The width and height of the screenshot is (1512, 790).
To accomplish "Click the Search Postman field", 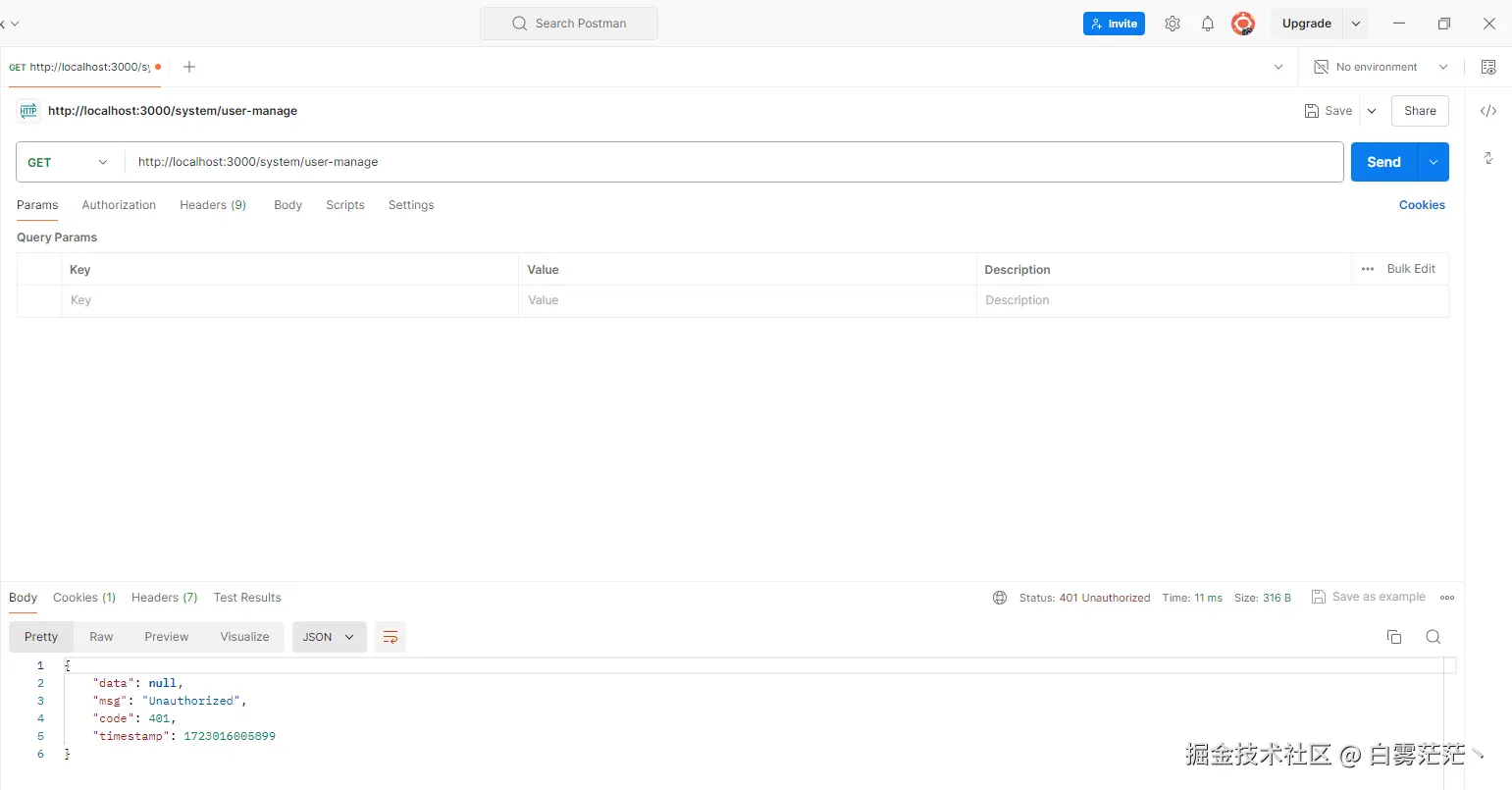I will (569, 24).
